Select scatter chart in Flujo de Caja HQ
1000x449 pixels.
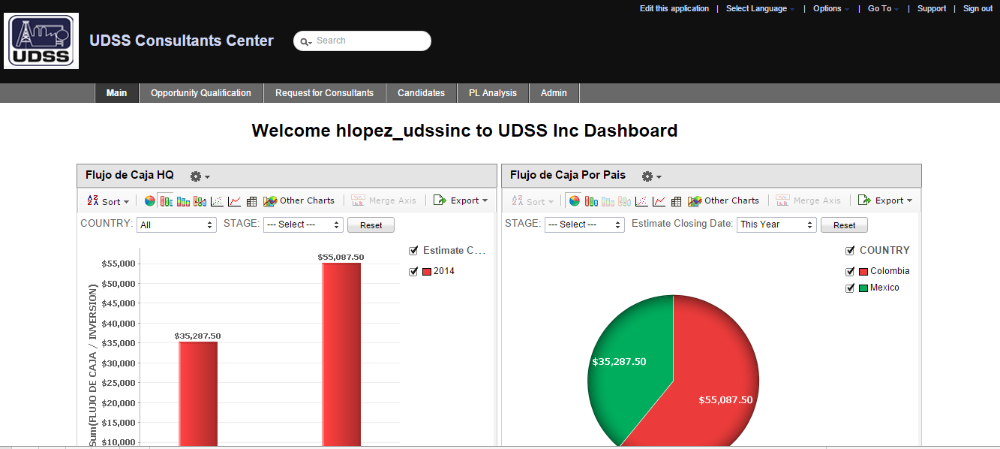tap(217, 201)
